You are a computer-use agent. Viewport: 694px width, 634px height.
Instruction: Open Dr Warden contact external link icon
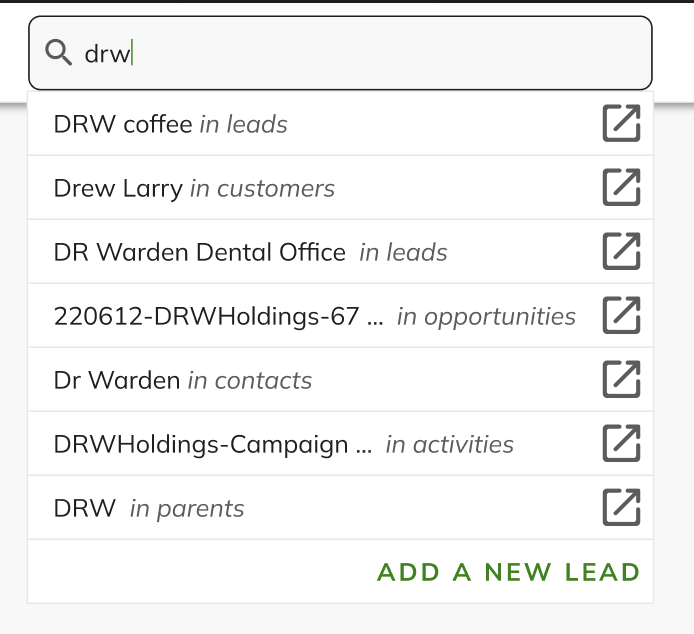[x=621, y=379]
